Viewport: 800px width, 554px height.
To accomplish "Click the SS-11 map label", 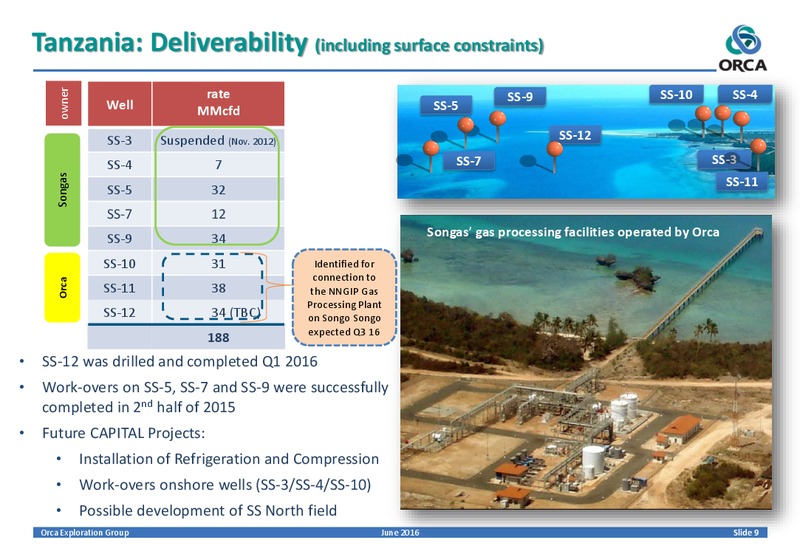I will pos(741,182).
